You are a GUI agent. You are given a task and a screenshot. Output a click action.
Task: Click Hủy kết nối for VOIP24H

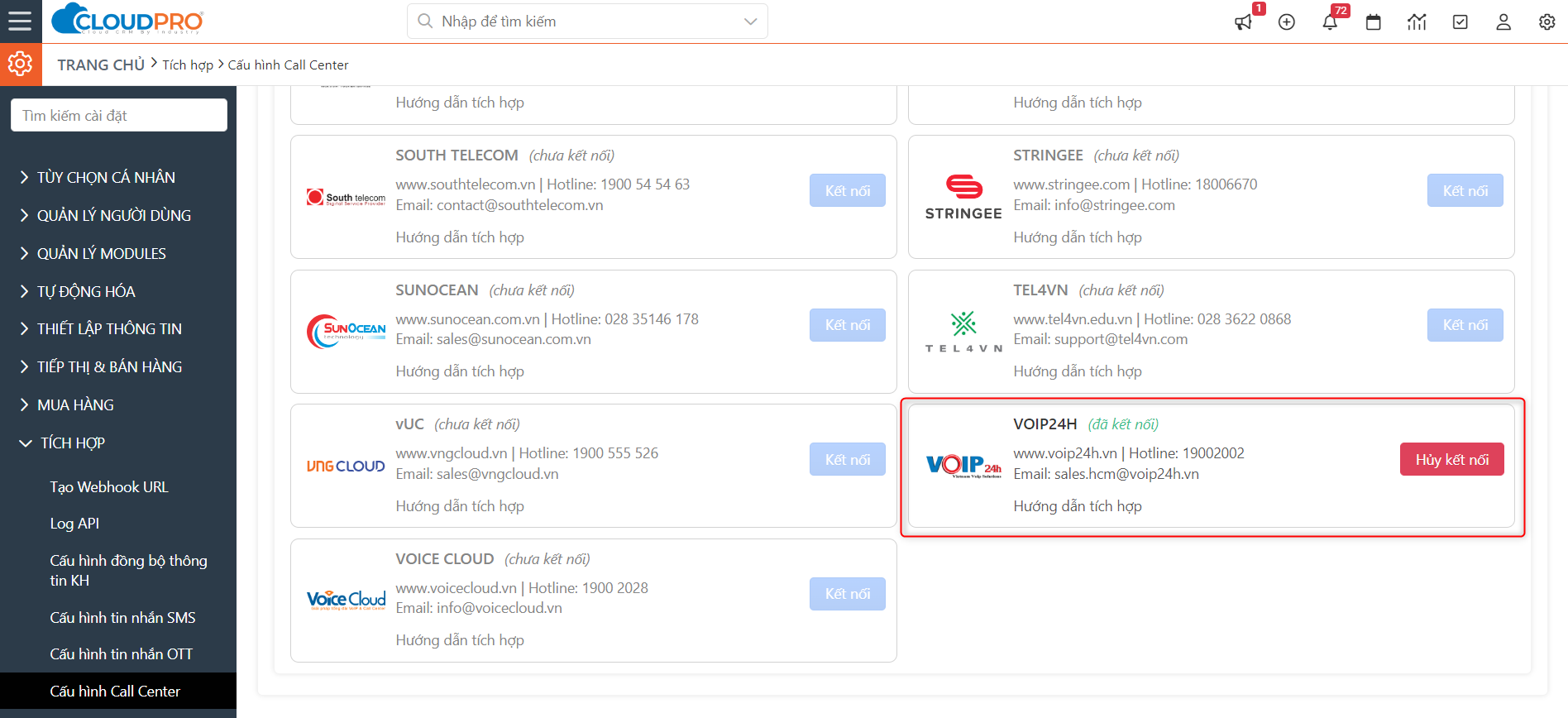(x=1452, y=459)
